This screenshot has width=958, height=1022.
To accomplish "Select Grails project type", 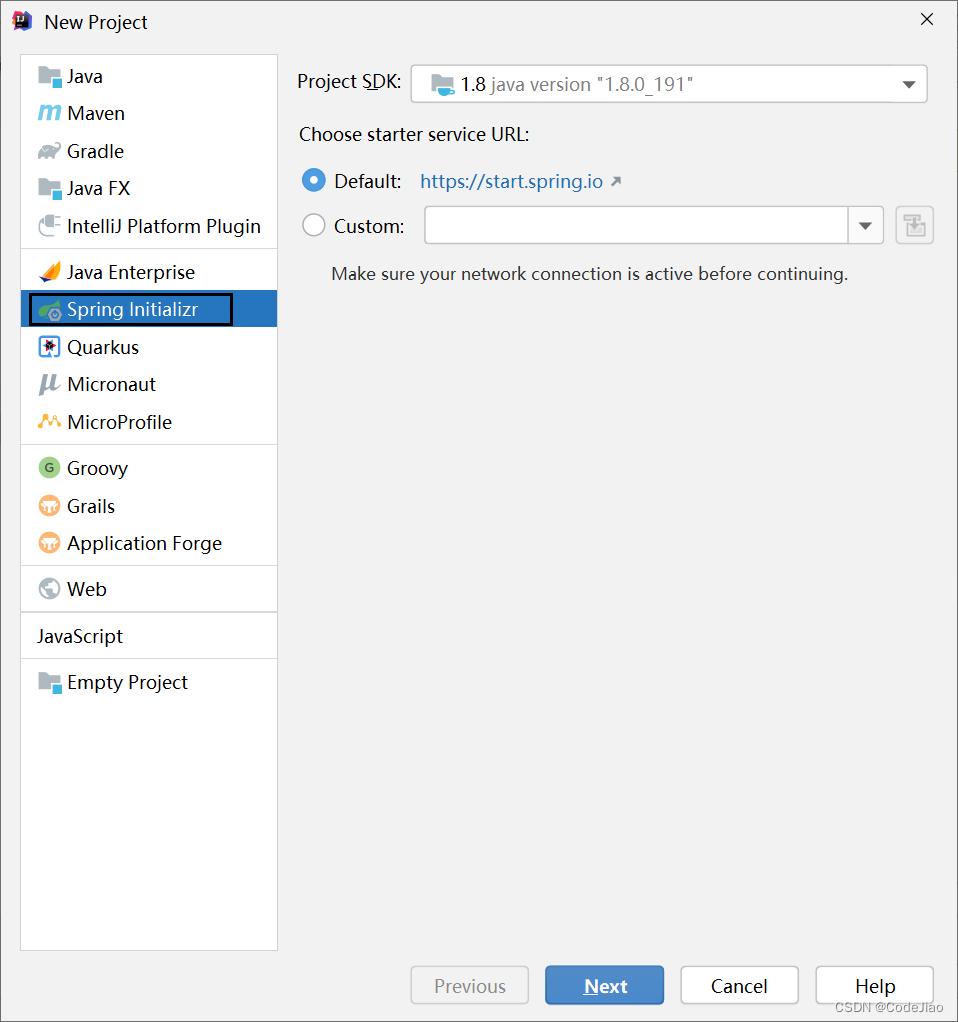I will coord(149,506).
